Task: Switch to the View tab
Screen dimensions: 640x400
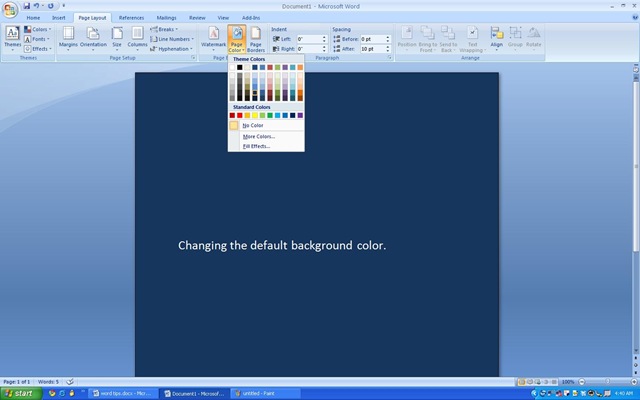Action: click(223, 18)
